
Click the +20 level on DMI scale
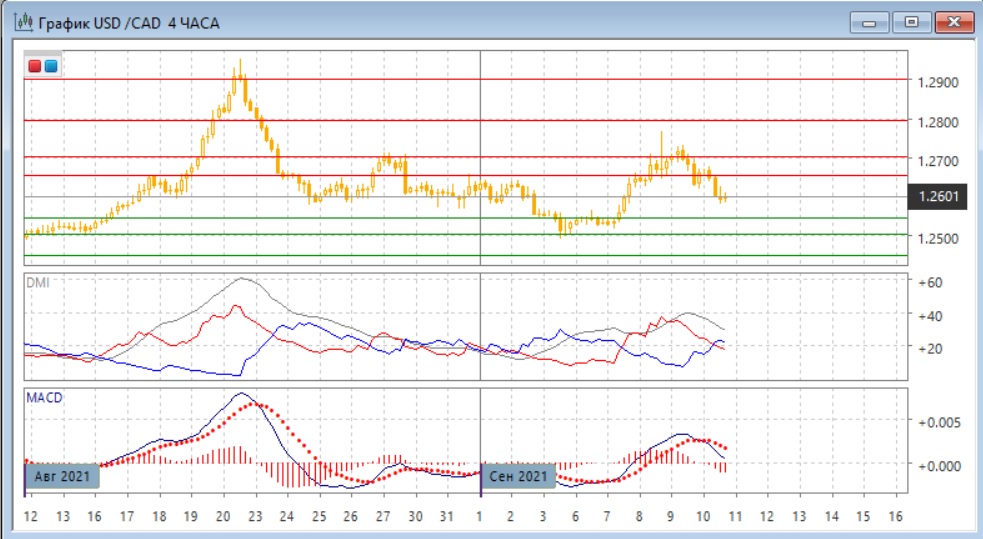coord(931,349)
